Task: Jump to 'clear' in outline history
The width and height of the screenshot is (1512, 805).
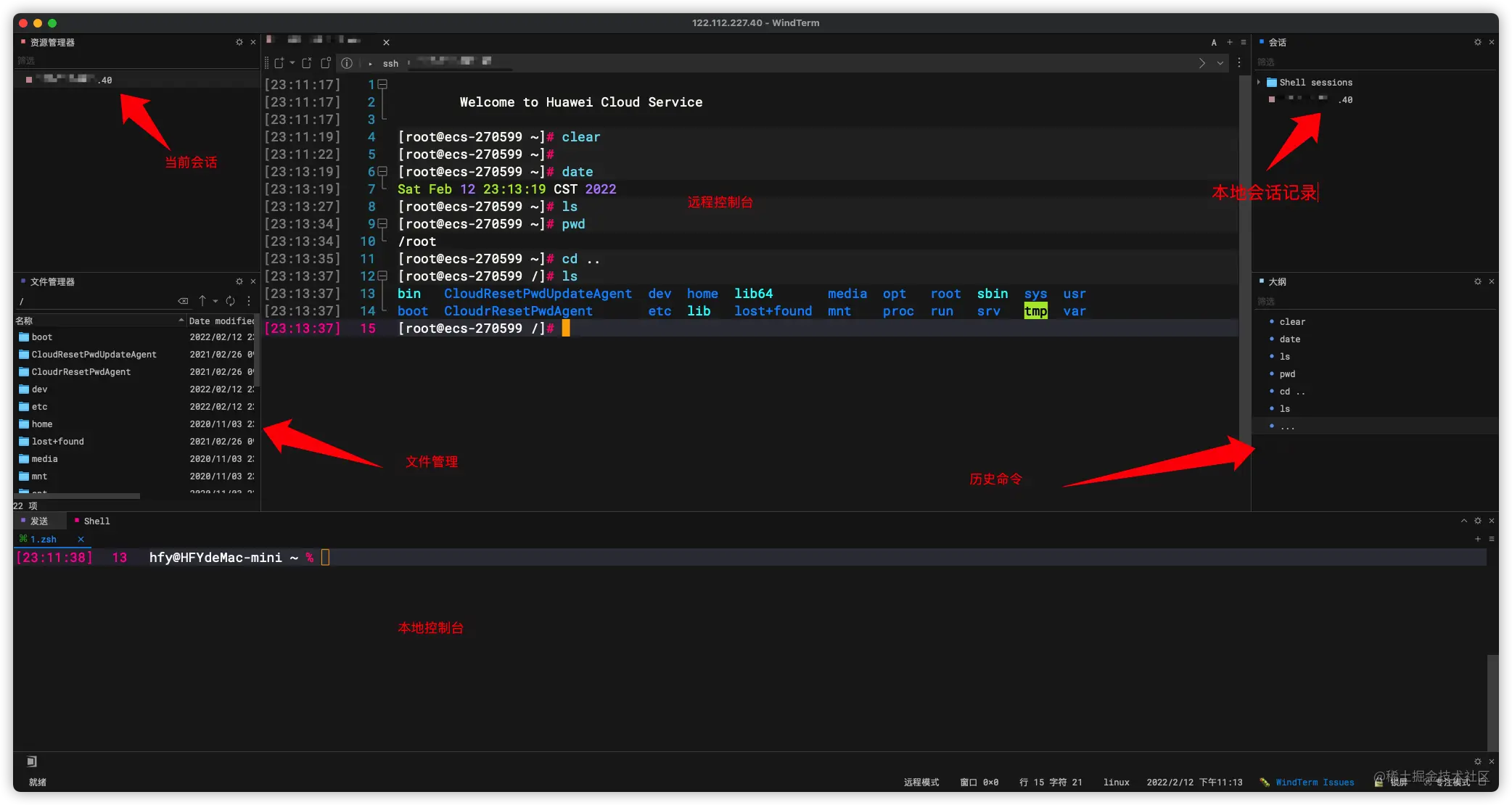Action: pyautogui.click(x=1292, y=322)
